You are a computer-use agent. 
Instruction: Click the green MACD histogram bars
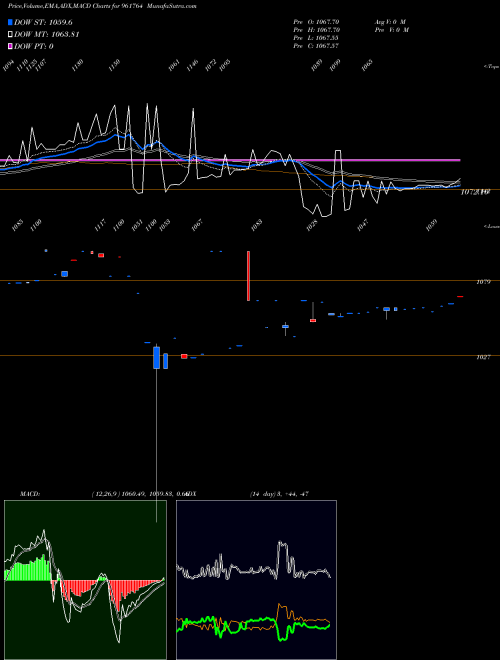coord(27,569)
